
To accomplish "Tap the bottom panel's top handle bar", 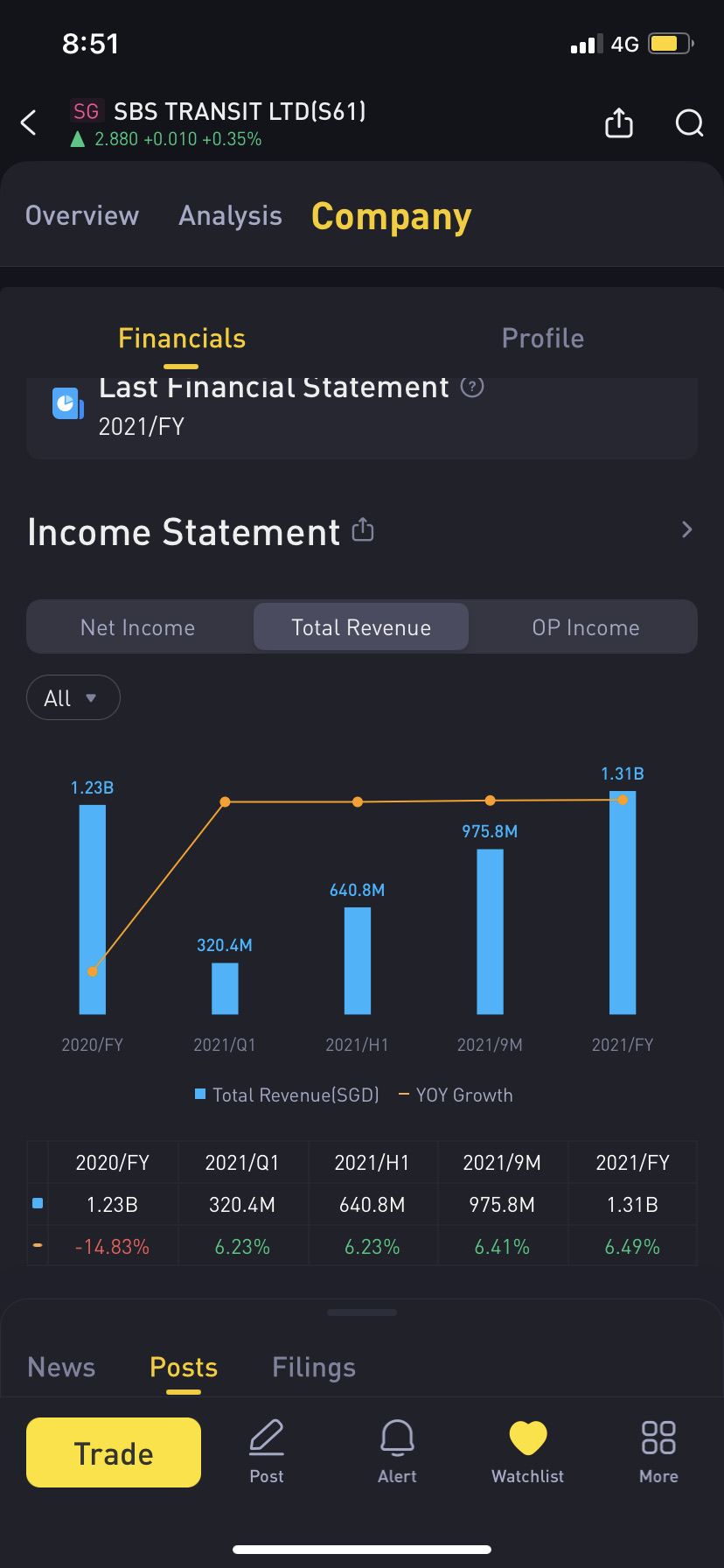I will (362, 1312).
